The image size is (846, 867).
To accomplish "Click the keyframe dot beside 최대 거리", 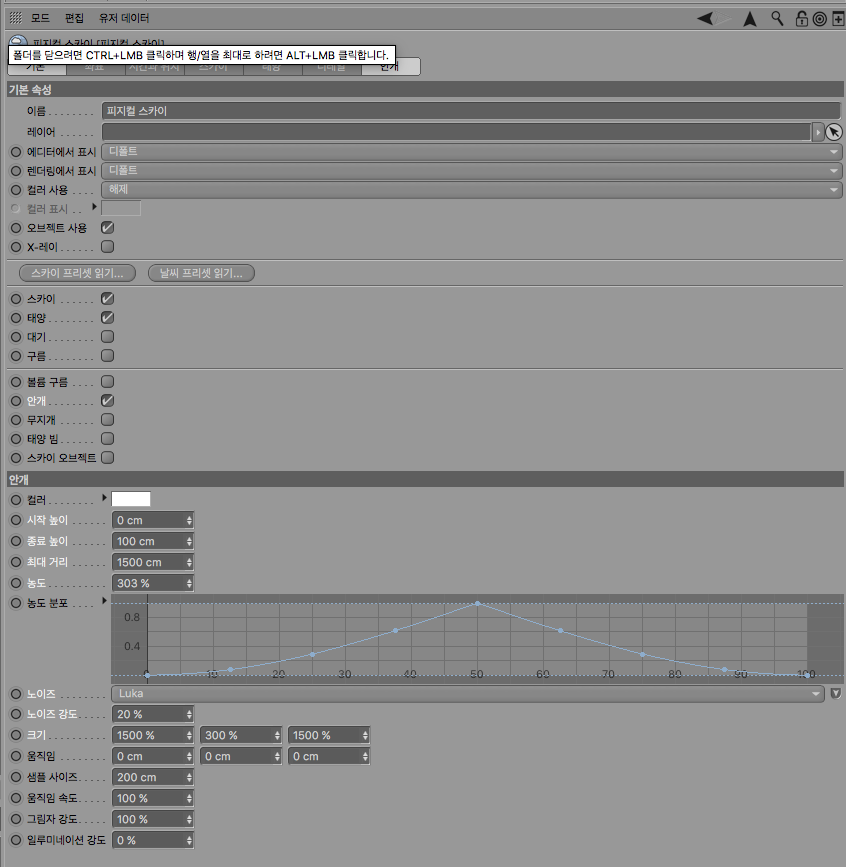I will (16, 562).
